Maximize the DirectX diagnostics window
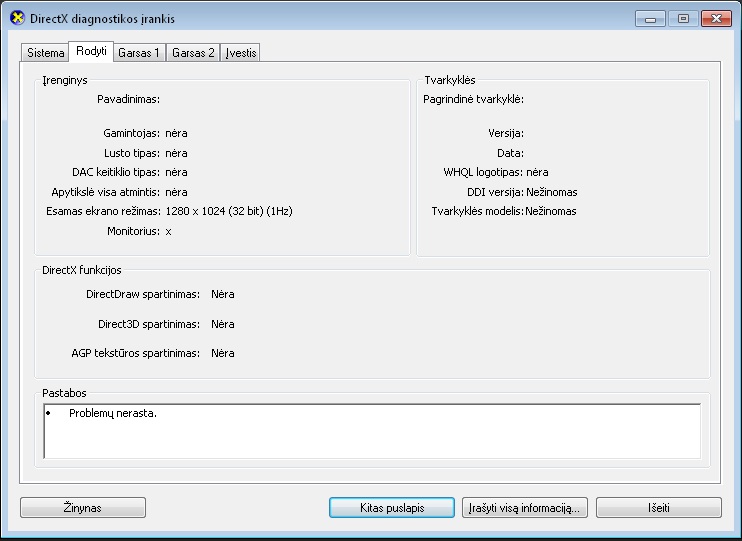The width and height of the screenshot is (742, 541). pyautogui.click(x=683, y=19)
